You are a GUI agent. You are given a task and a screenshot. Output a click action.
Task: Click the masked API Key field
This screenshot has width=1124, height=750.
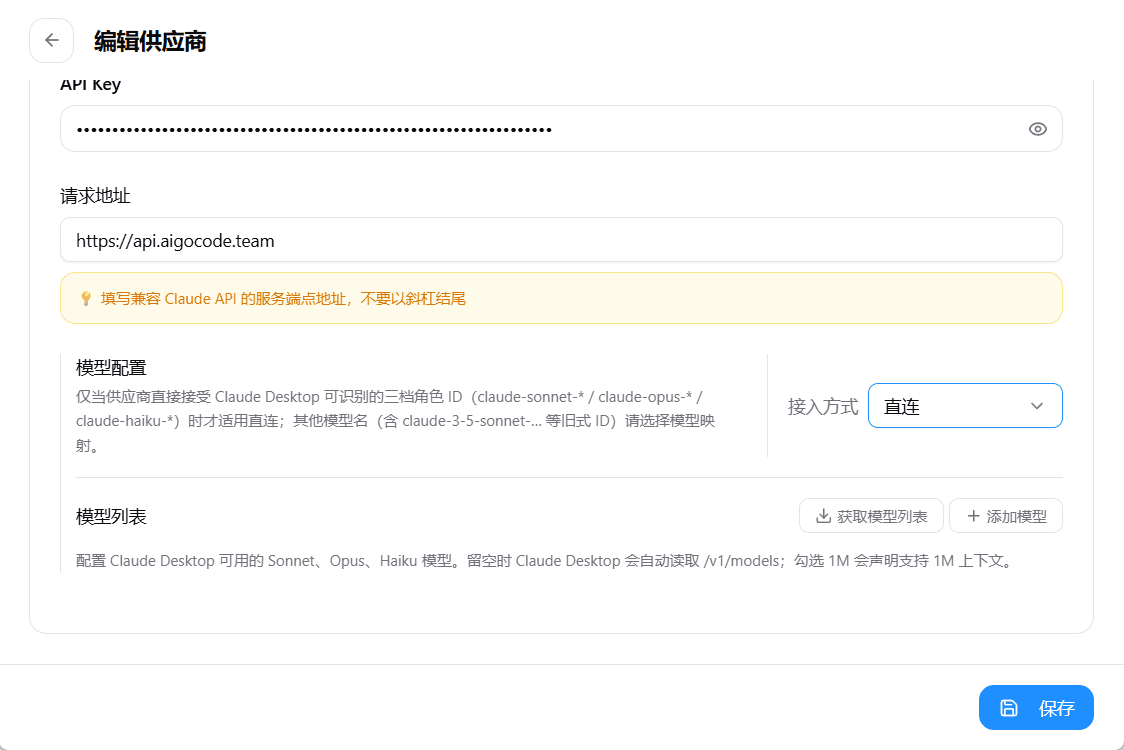coord(561,129)
